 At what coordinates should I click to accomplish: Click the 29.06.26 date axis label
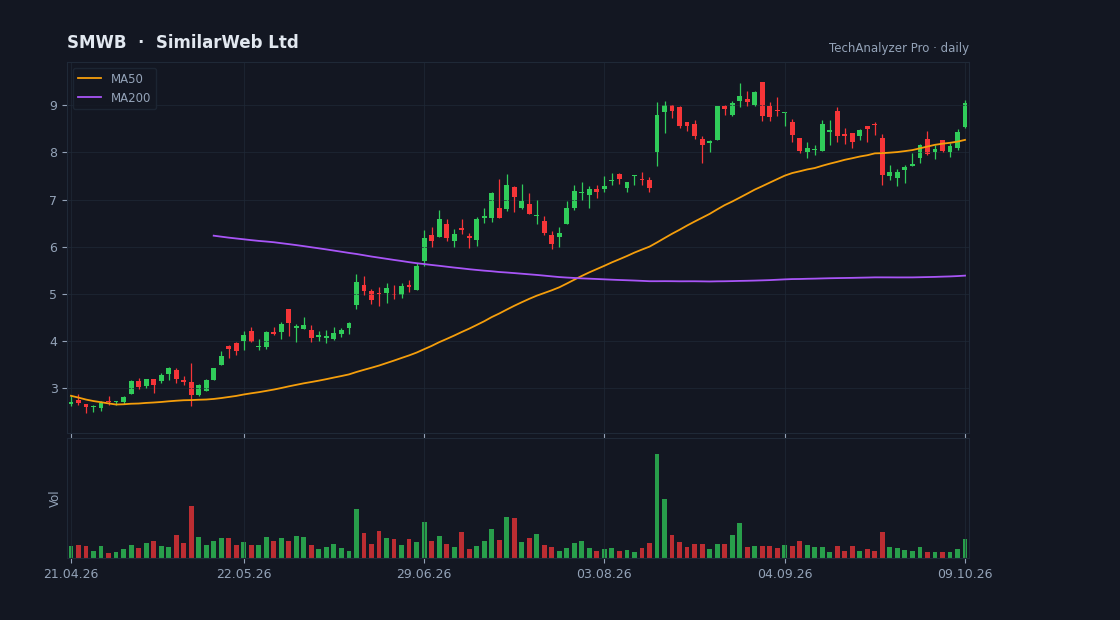coord(424,574)
